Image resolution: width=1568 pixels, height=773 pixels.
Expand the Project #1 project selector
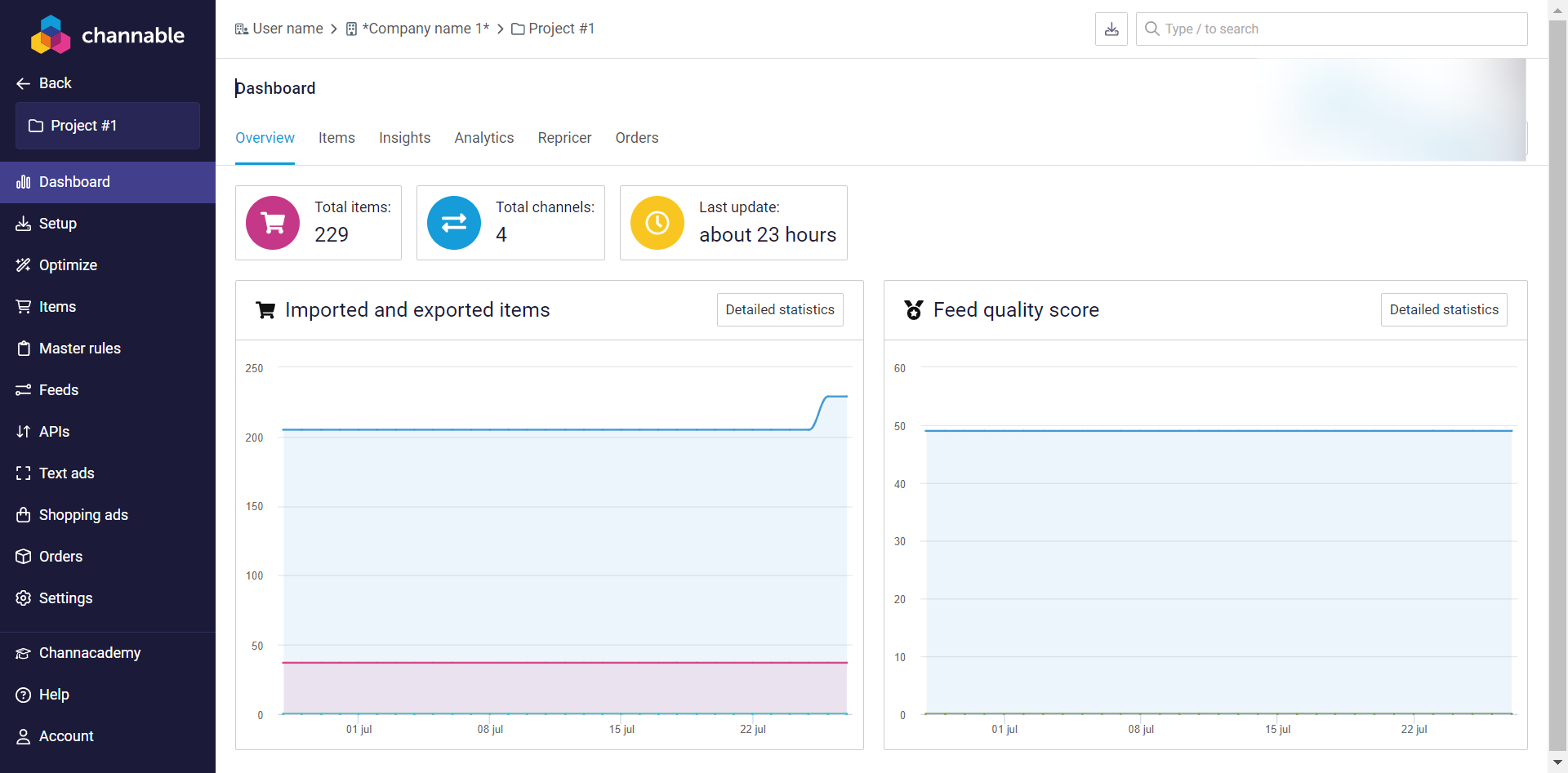pyautogui.click(x=108, y=126)
